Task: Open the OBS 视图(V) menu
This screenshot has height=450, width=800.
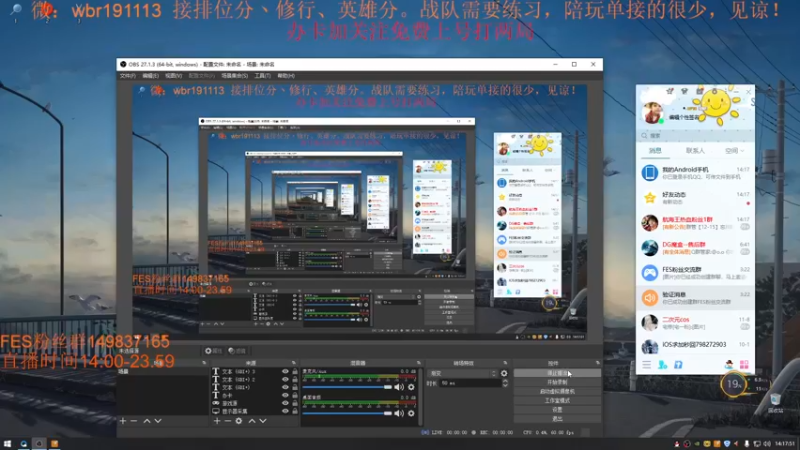Action: 173,76
